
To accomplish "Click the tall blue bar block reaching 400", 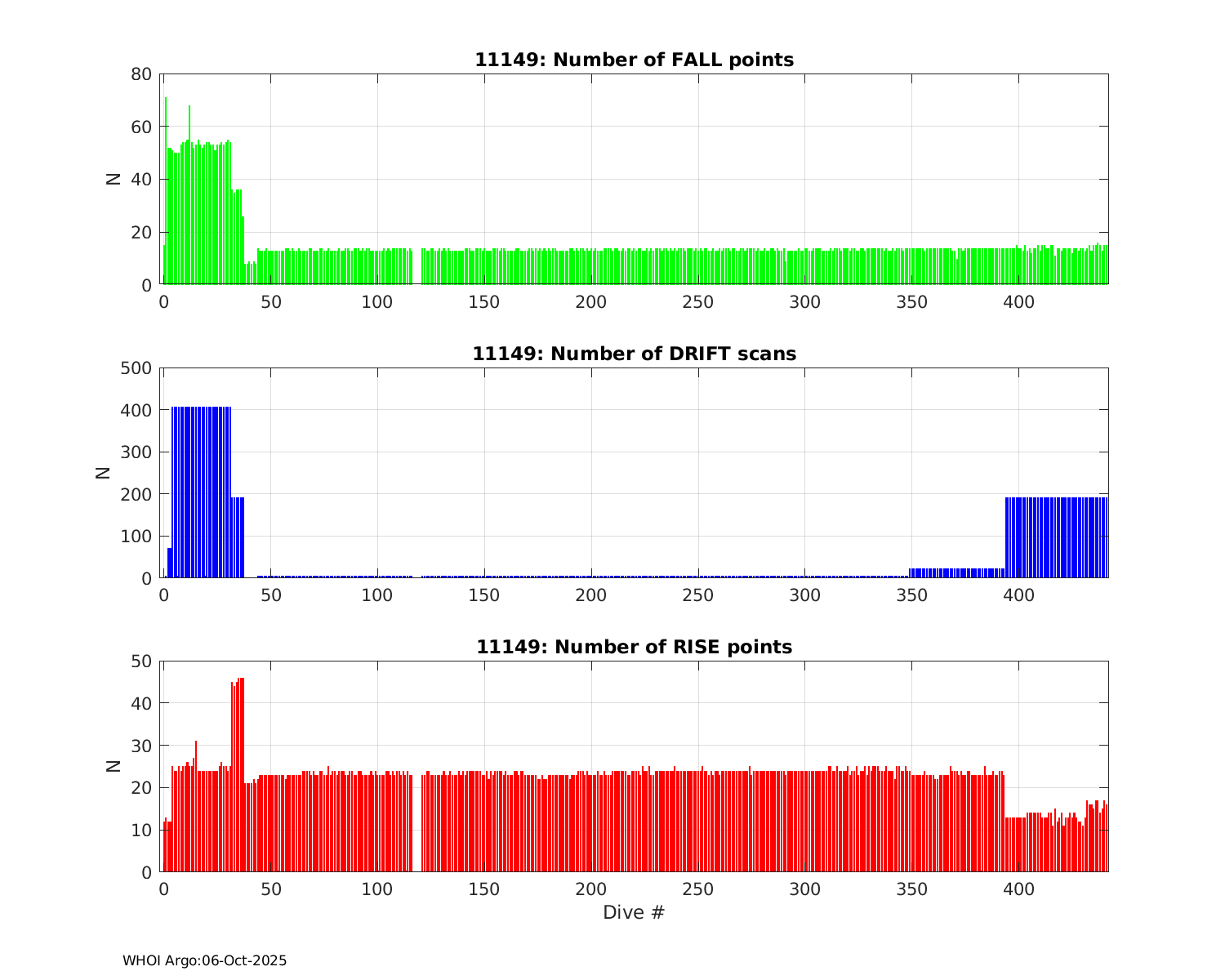I will point(201,490).
